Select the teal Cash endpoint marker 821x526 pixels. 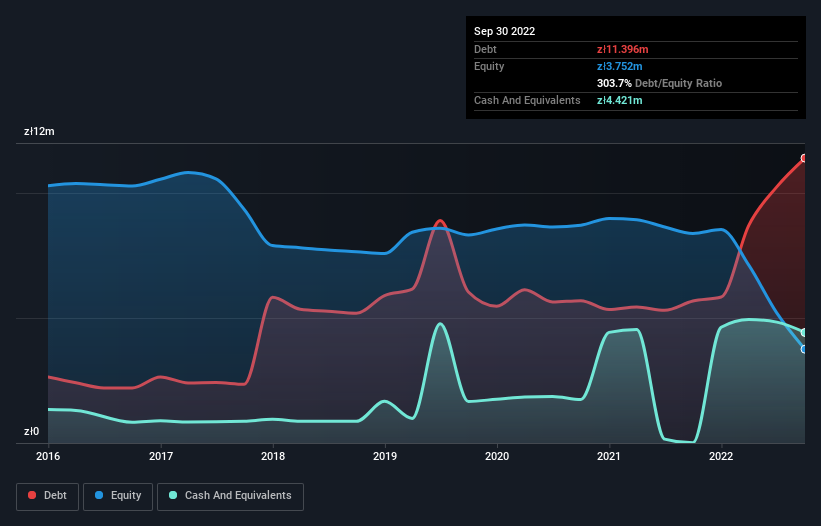804,332
